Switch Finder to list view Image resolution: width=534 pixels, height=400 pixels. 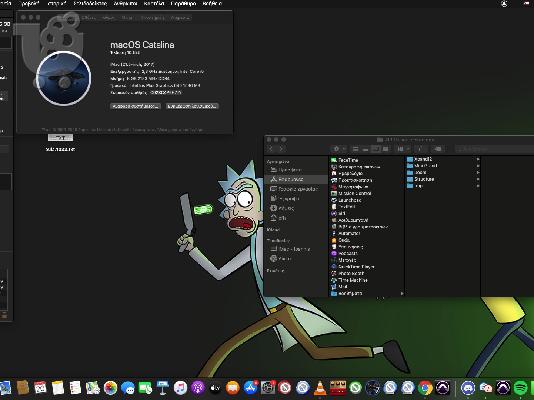click(365, 149)
